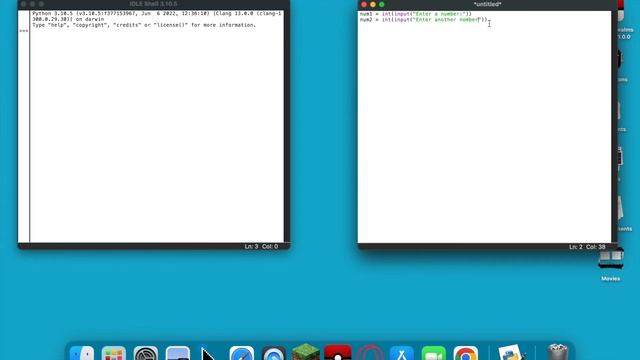Open the Trash in the Dock
Viewport: 640px width, 360px height.
[558, 353]
